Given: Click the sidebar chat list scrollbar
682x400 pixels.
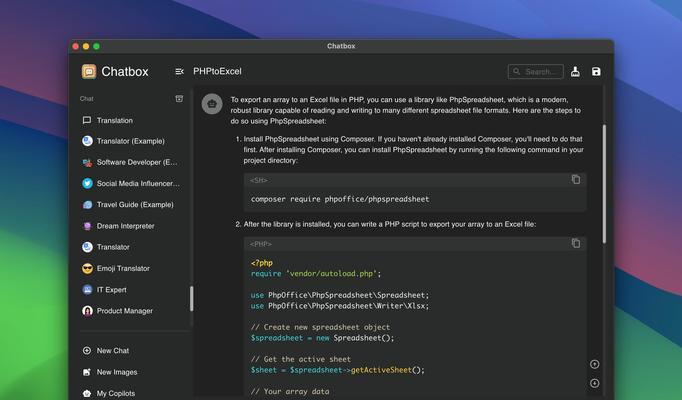Looking at the screenshot, I should pyautogui.click(x=191, y=298).
